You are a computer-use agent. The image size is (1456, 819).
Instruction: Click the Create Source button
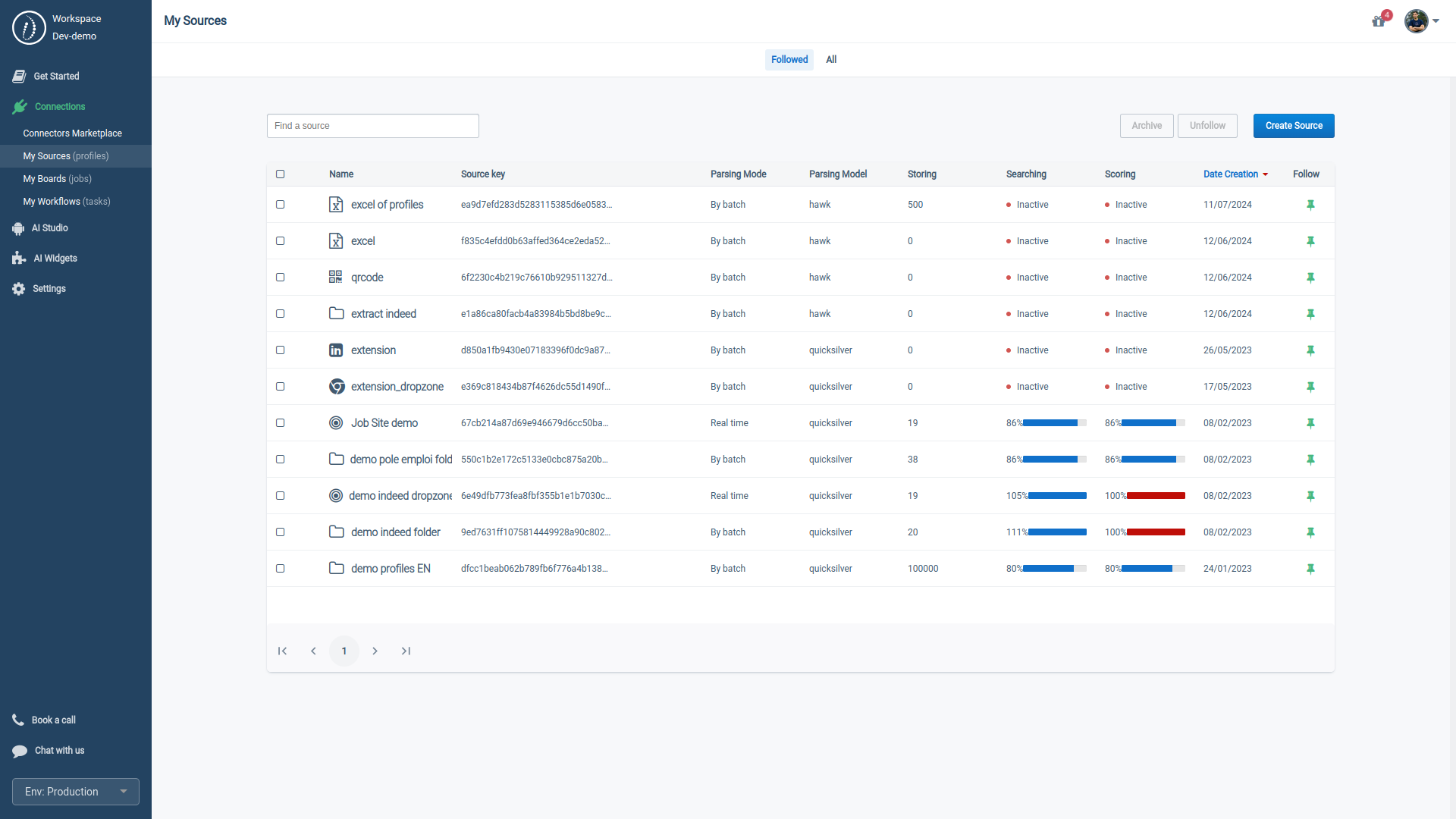click(1293, 126)
